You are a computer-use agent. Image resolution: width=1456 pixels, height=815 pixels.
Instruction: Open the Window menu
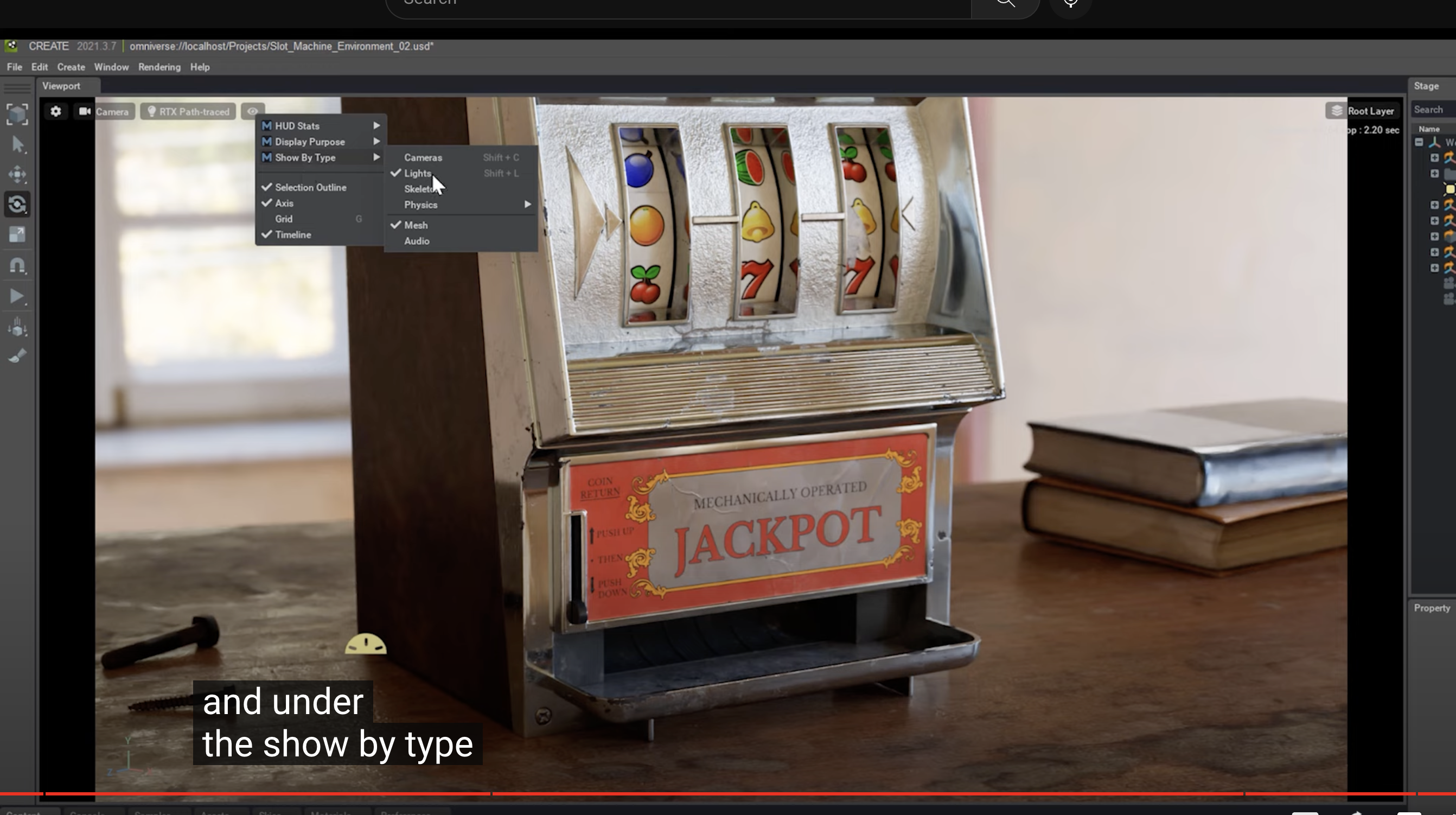(x=111, y=67)
